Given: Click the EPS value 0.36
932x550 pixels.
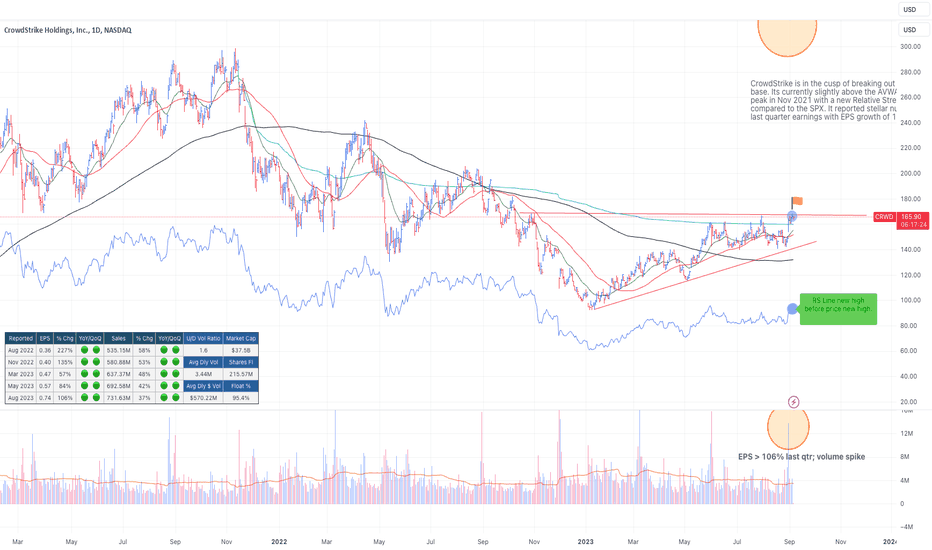Looking at the screenshot, I should click(45, 350).
